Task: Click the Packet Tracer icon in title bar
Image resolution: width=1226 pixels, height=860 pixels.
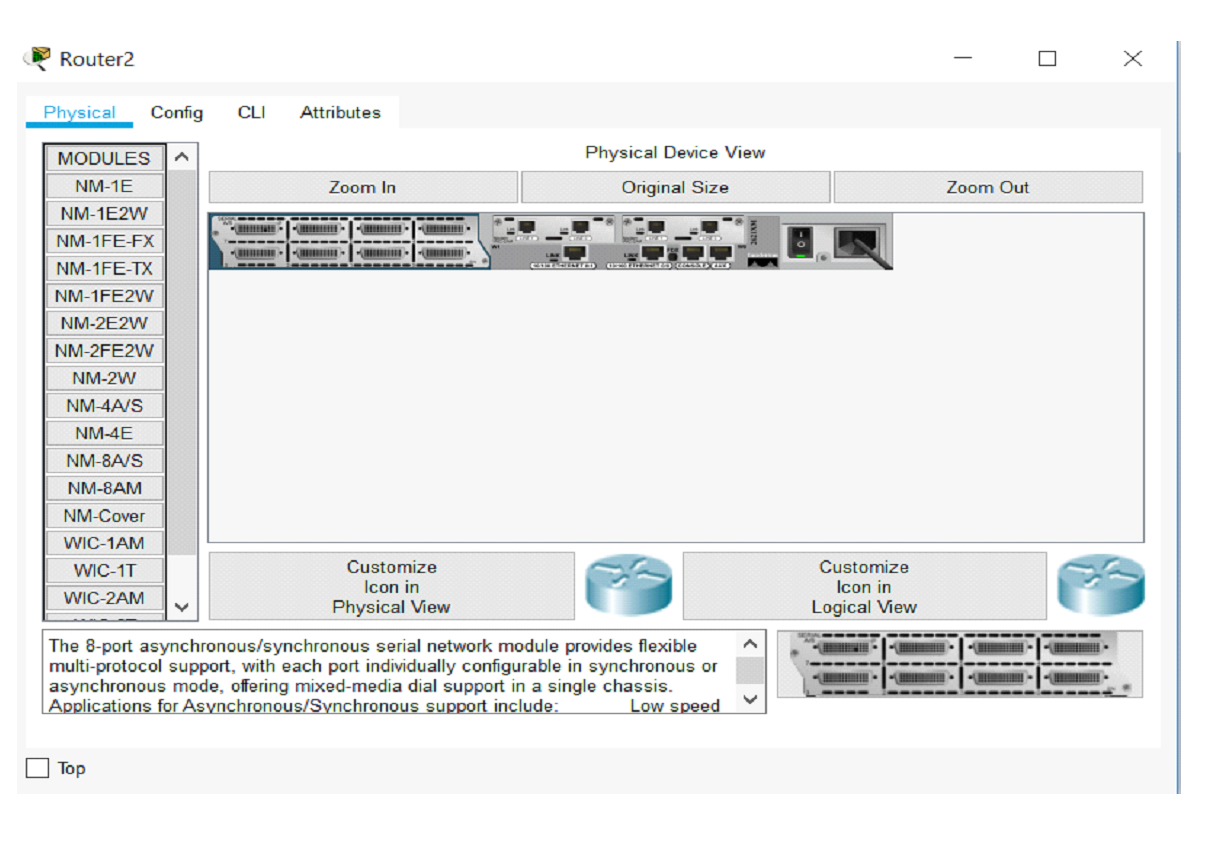Action: 33,57
